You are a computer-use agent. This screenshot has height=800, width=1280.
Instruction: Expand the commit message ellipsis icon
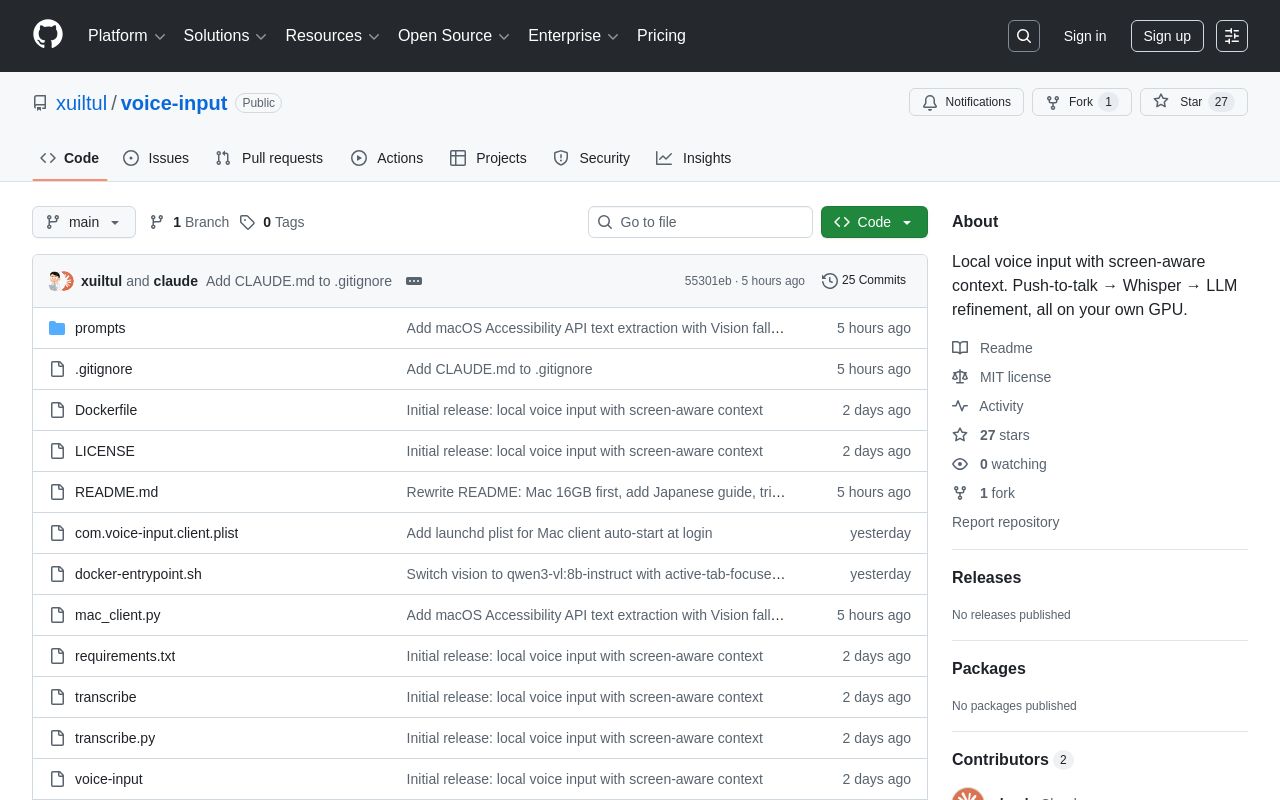point(414,281)
